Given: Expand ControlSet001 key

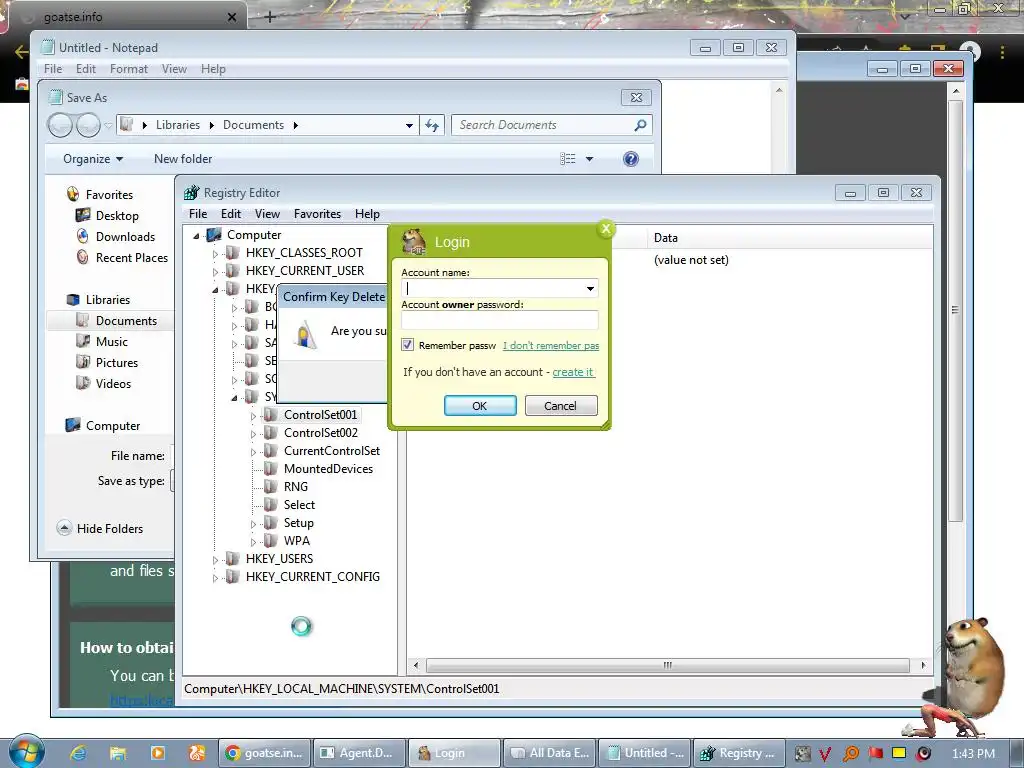Looking at the screenshot, I should point(253,415).
